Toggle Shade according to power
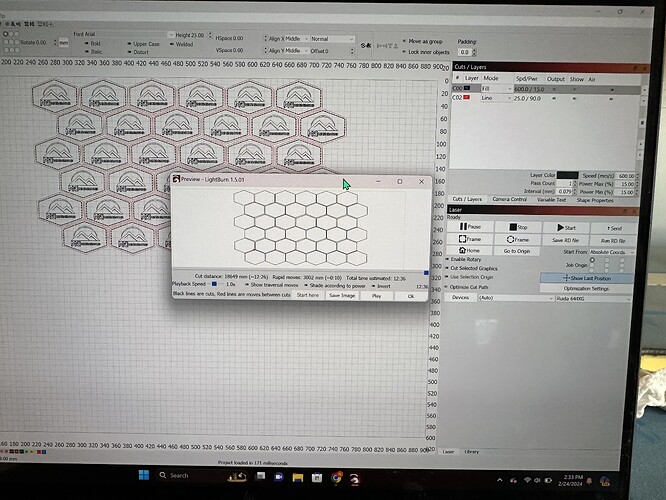The image size is (666, 500). click(x=334, y=285)
